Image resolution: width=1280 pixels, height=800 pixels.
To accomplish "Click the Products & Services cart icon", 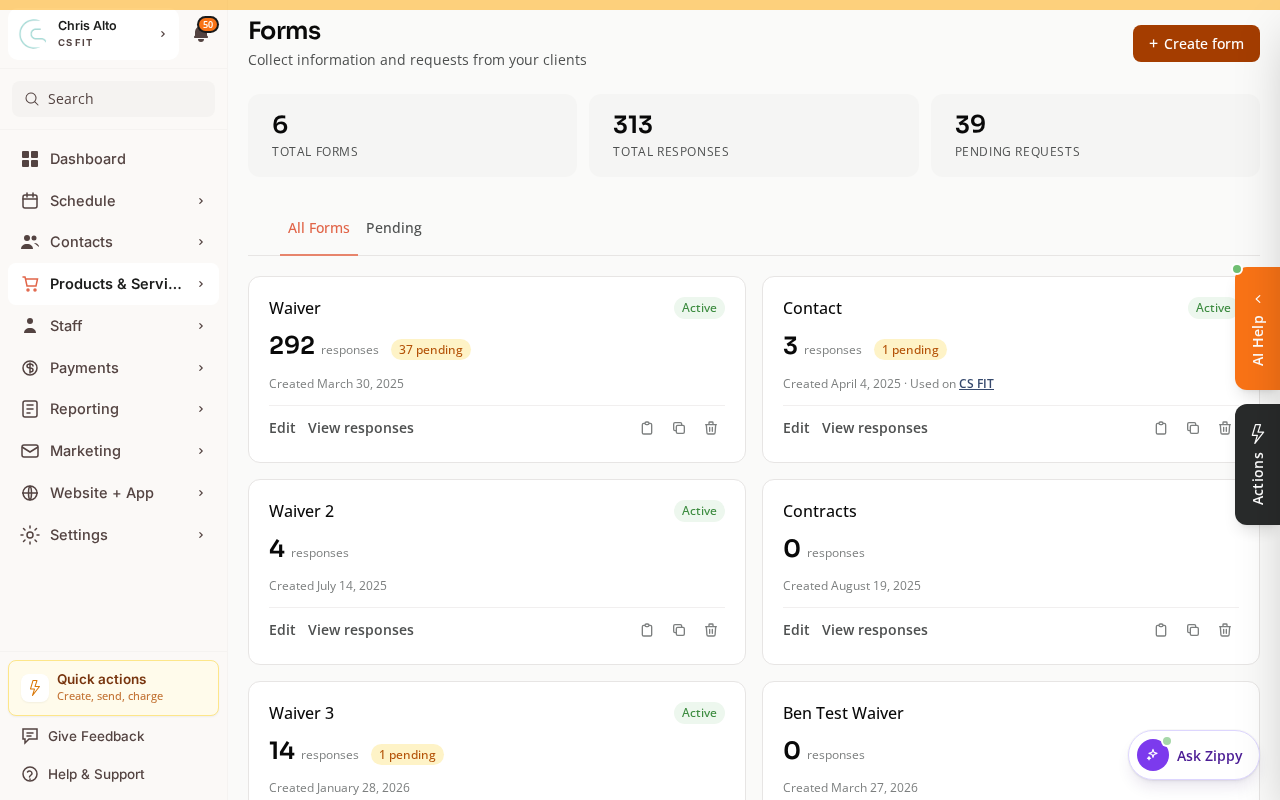I will pos(30,284).
